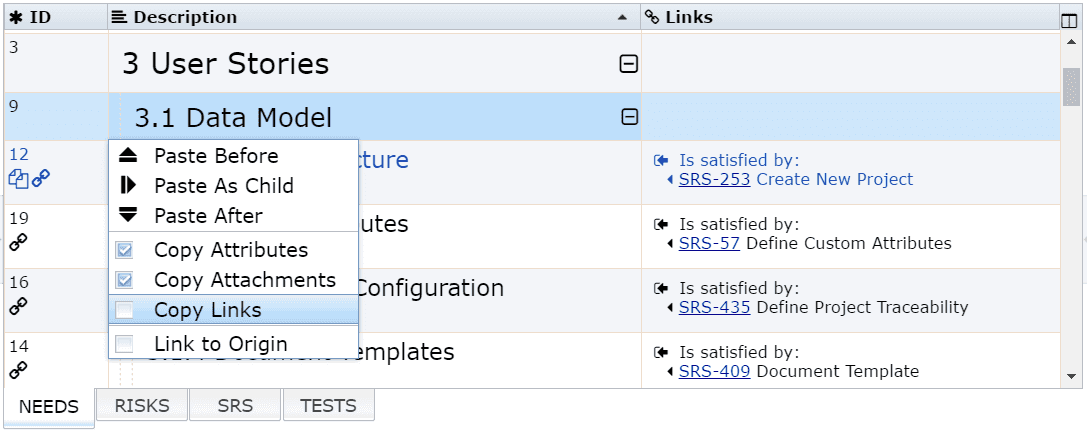
Task: Click the ID 12 link
Action: click(19, 155)
